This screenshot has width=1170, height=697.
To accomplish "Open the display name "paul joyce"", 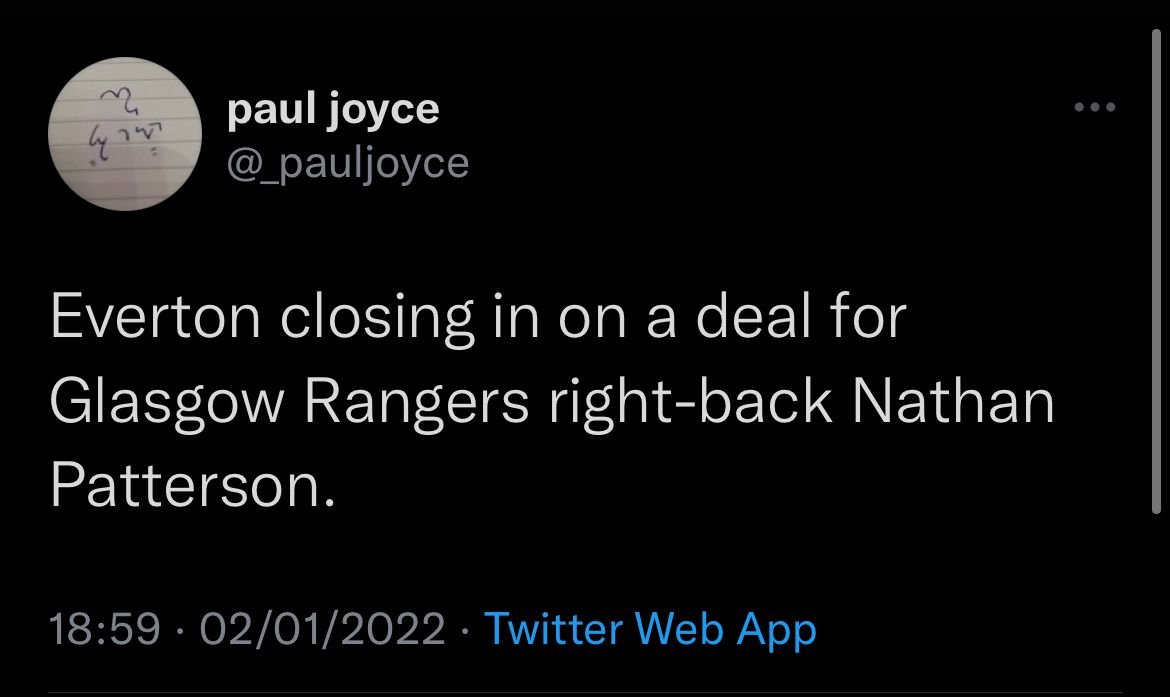I will point(333,109).
